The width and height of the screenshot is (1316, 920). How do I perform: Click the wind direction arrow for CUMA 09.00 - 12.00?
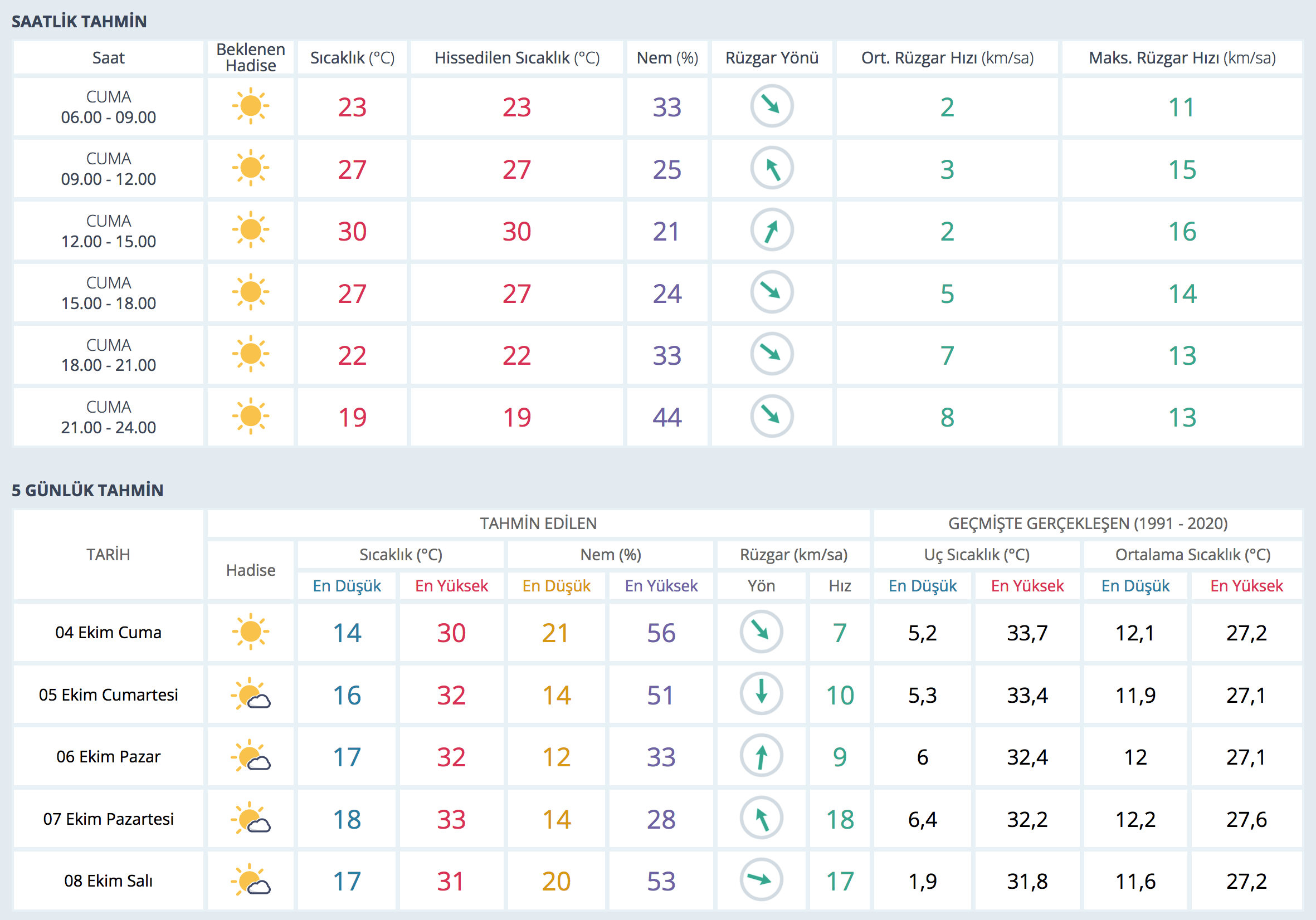tap(772, 168)
